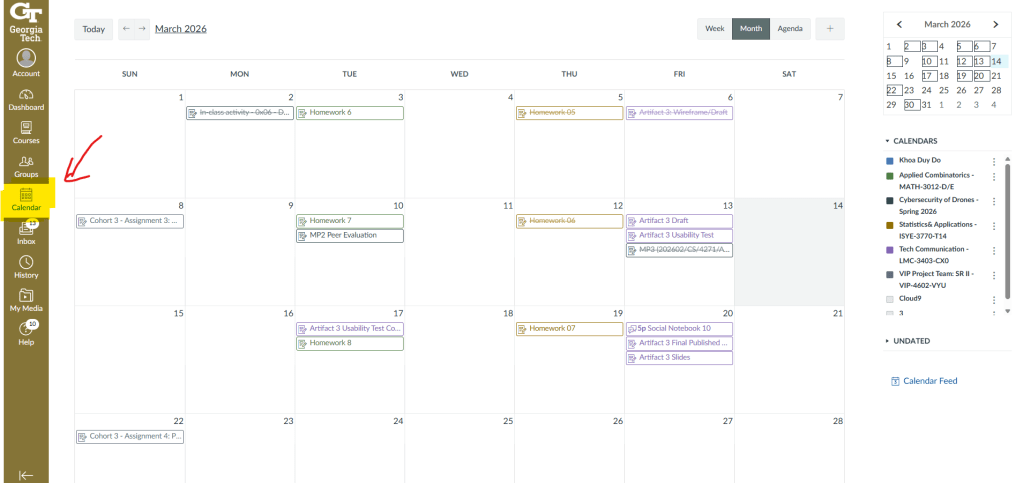The width and height of the screenshot is (1023, 483).
Task: Open the Calendar Feed link
Action: point(930,381)
